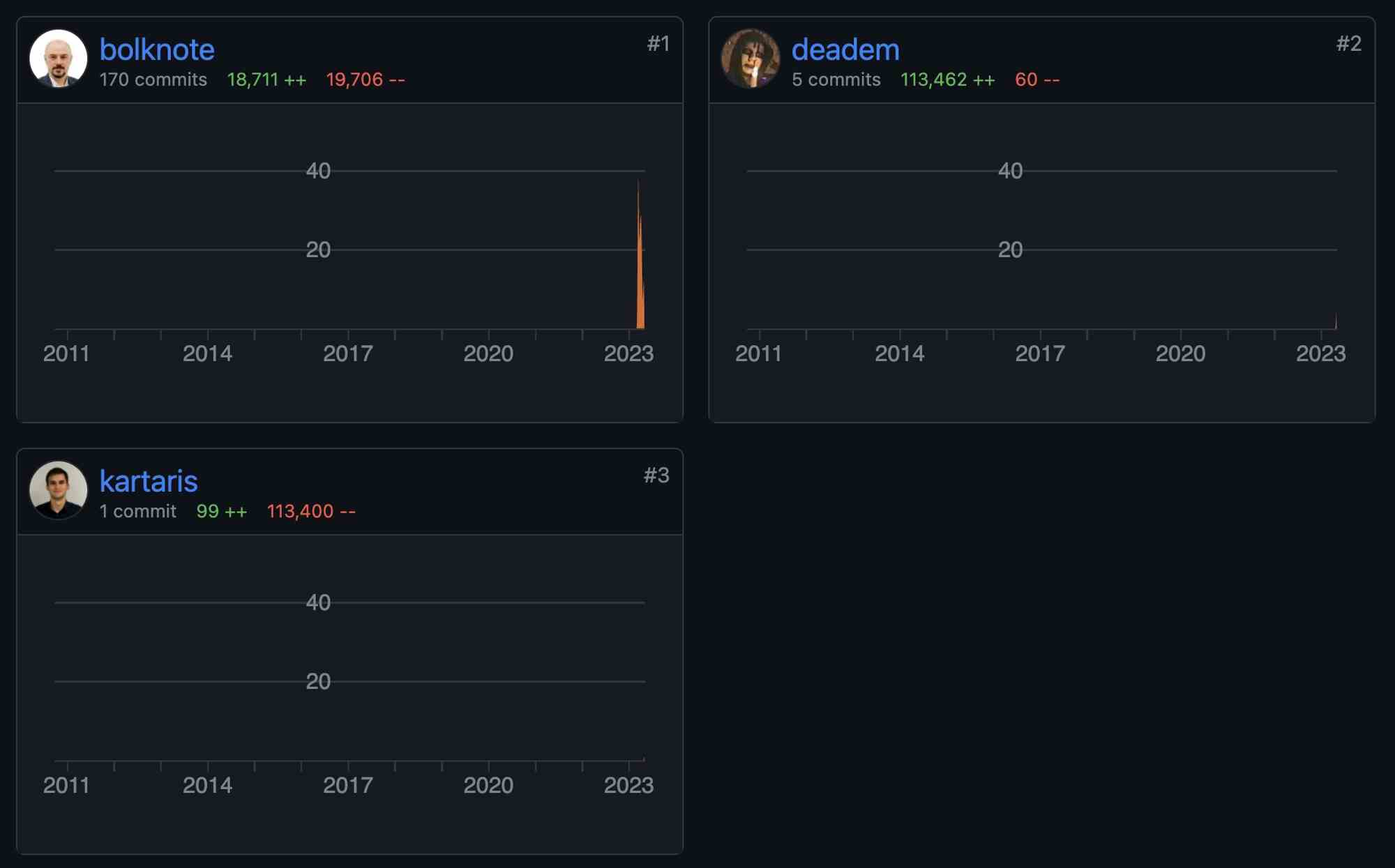Viewport: 1395px width, 868px height.
Task: Click the 113,462 ++ additions count
Action: pyautogui.click(x=947, y=79)
